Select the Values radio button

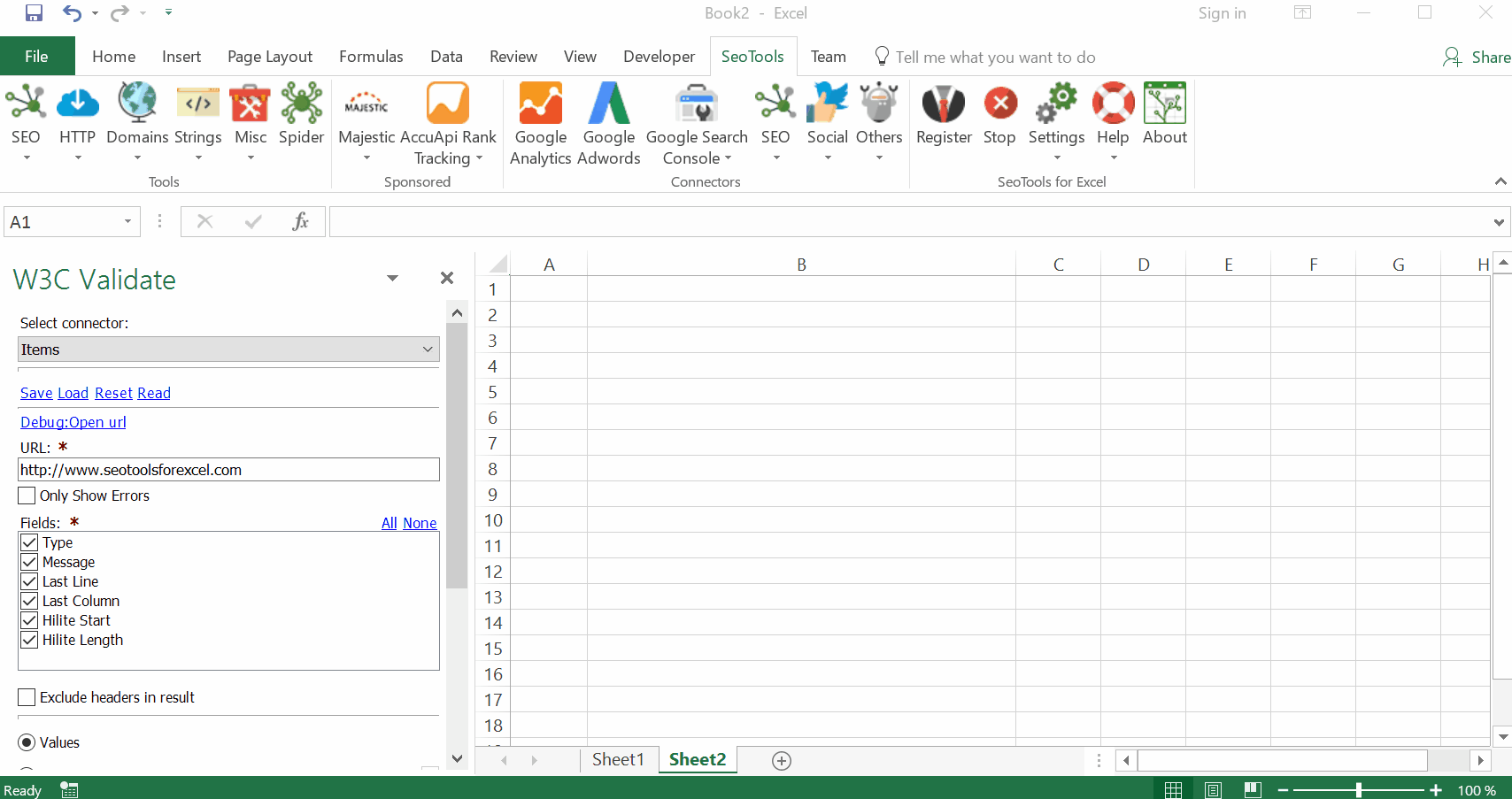tap(27, 742)
